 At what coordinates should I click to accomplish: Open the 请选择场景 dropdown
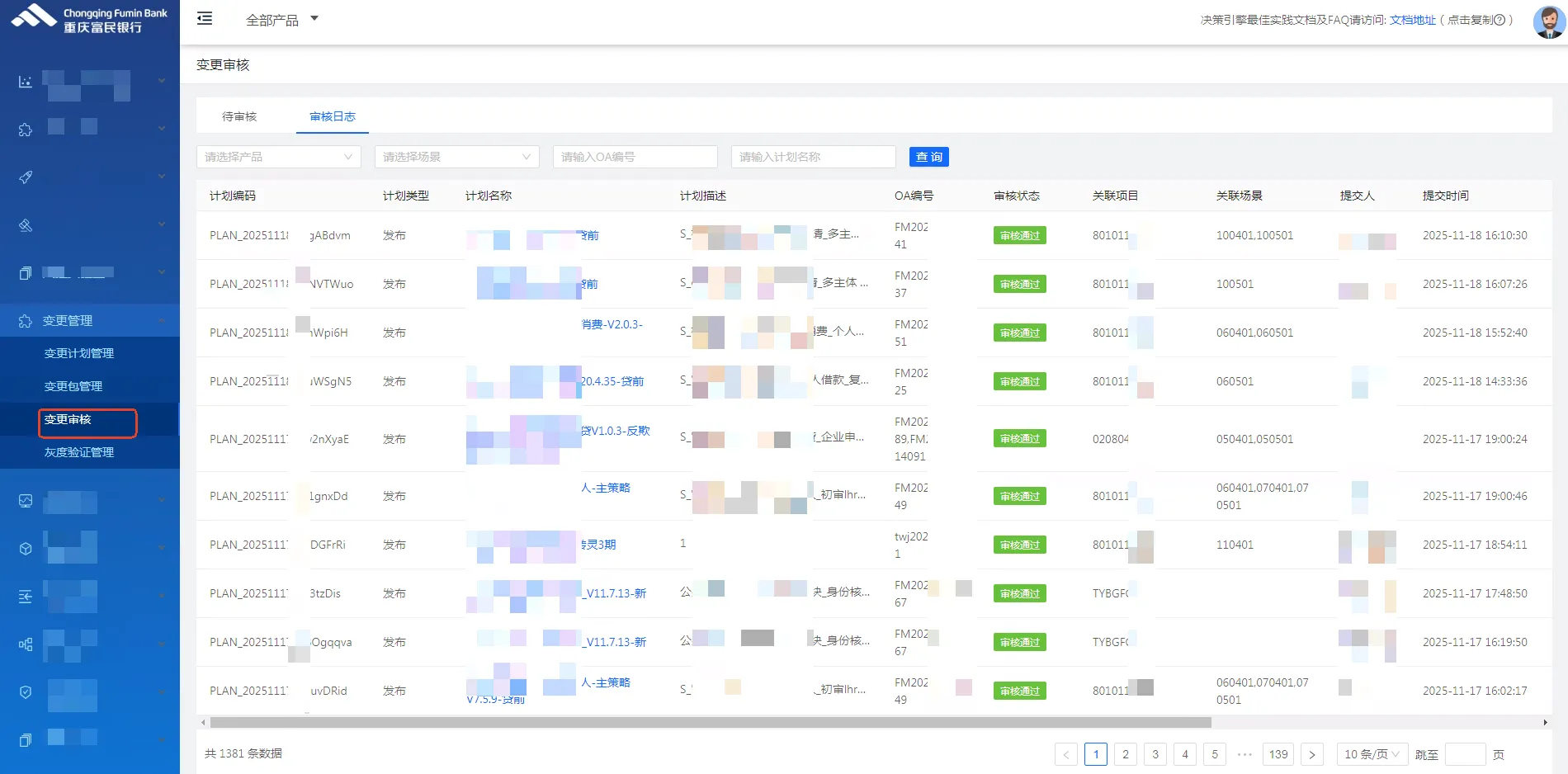456,157
